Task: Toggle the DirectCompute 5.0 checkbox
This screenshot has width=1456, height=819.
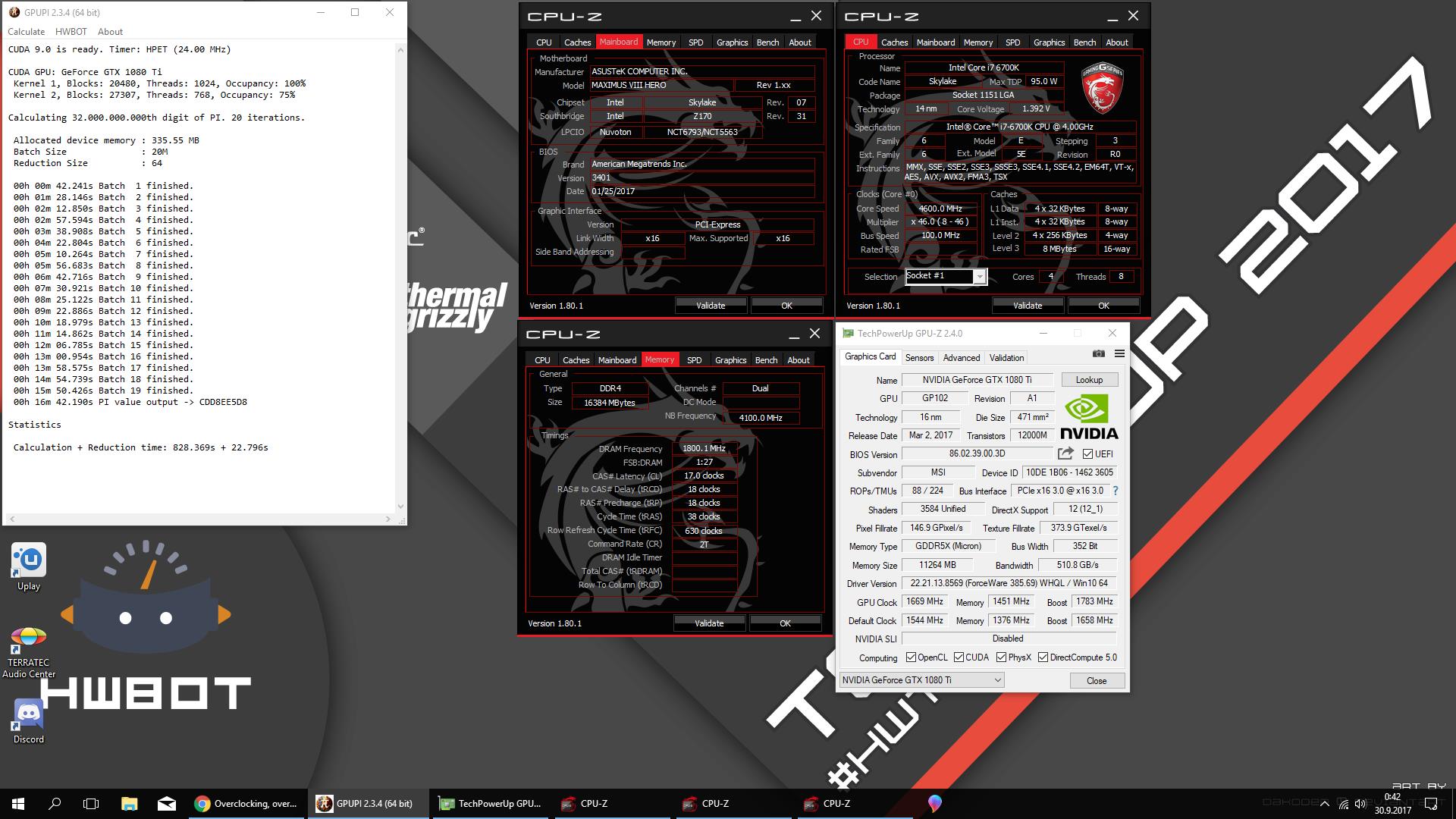Action: click(x=1043, y=657)
